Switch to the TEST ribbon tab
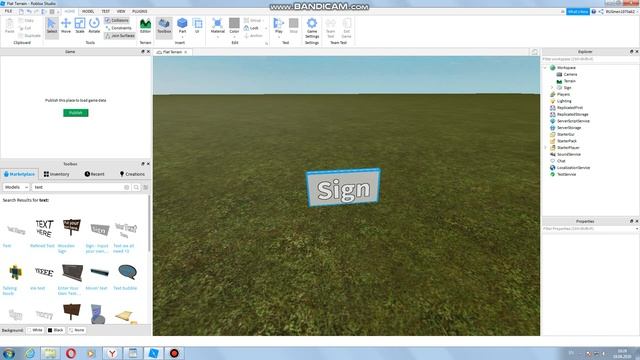Screen dimensions: 640x360 tap(106, 11)
